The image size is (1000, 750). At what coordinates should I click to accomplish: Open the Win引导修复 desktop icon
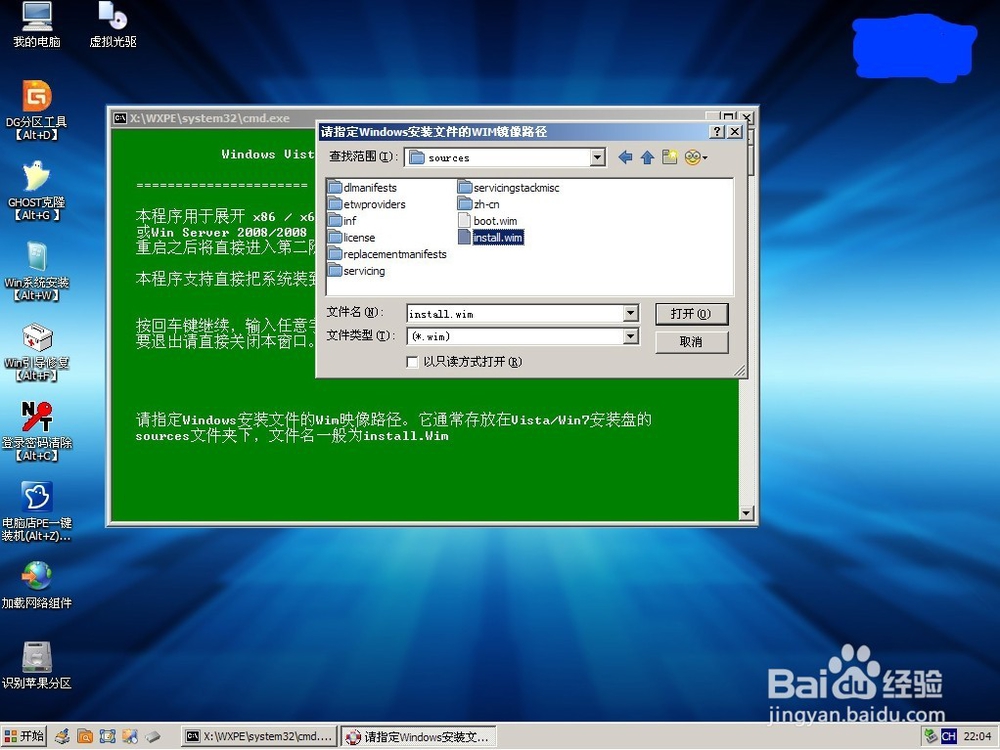pyautogui.click(x=36, y=351)
